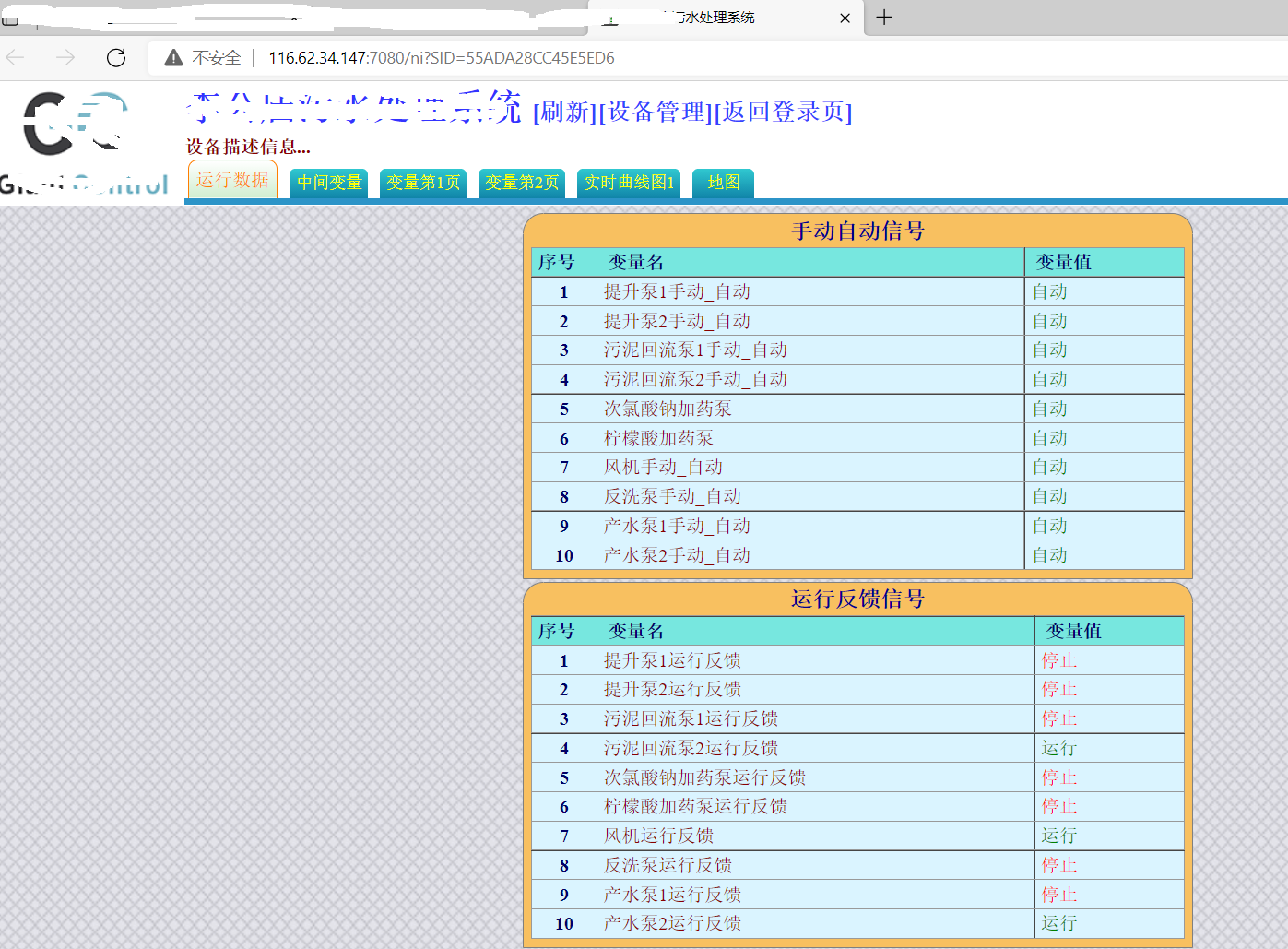
Task: Open the 变量第1页 tab
Action: coord(423,183)
